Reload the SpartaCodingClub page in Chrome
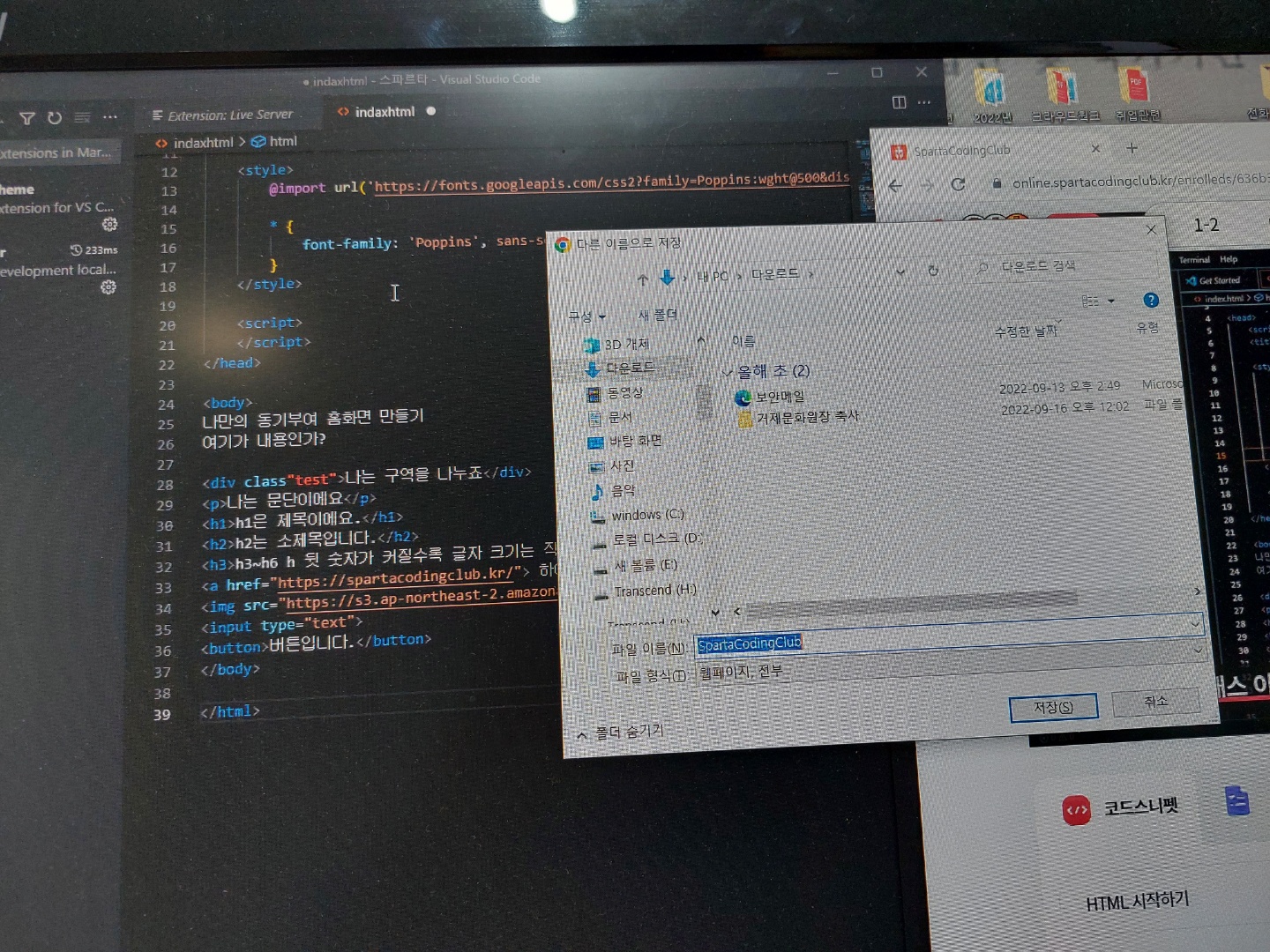 [x=959, y=184]
